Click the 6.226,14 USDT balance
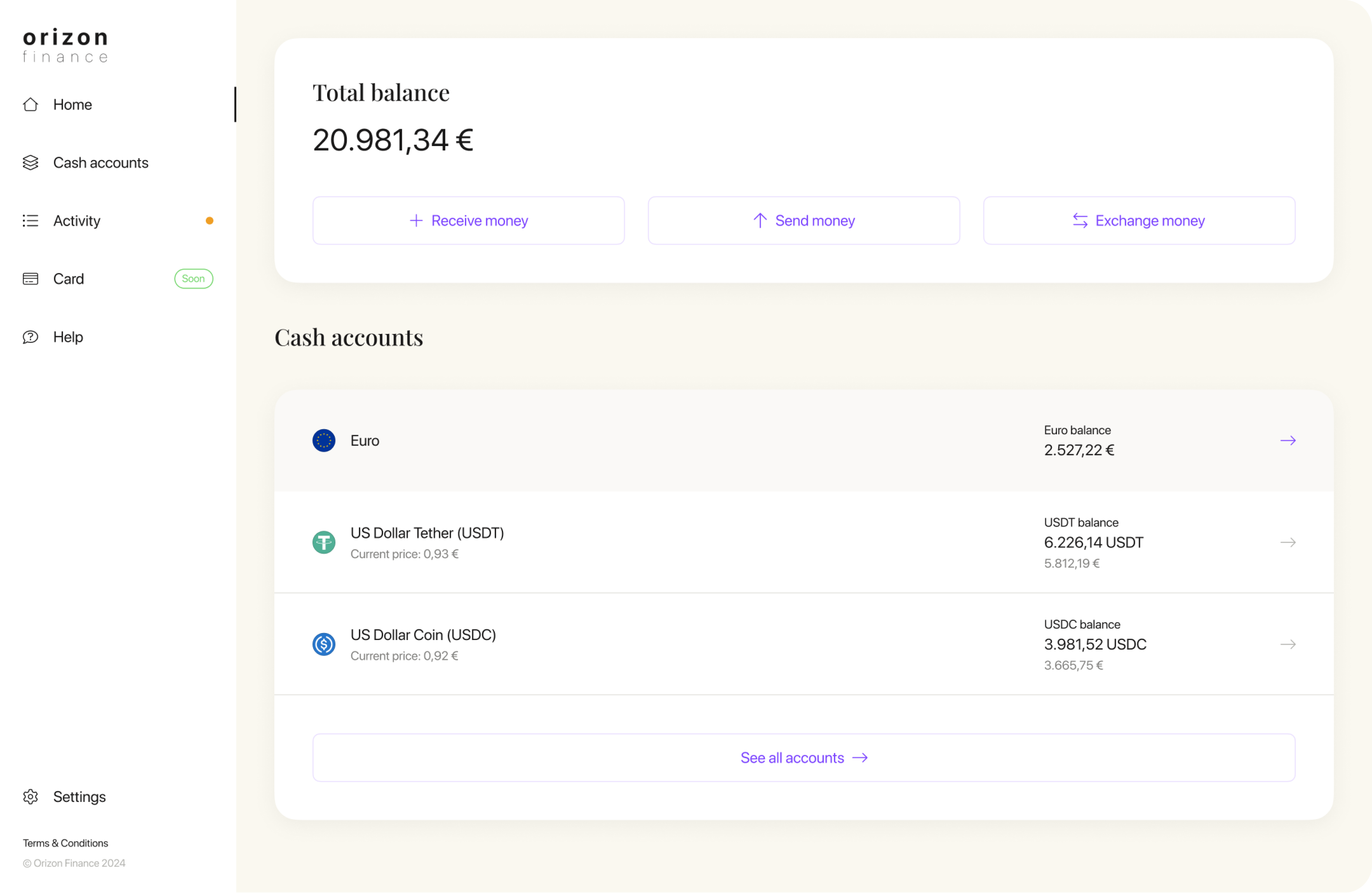This screenshot has height=893, width=1372. click(1094, 543)
